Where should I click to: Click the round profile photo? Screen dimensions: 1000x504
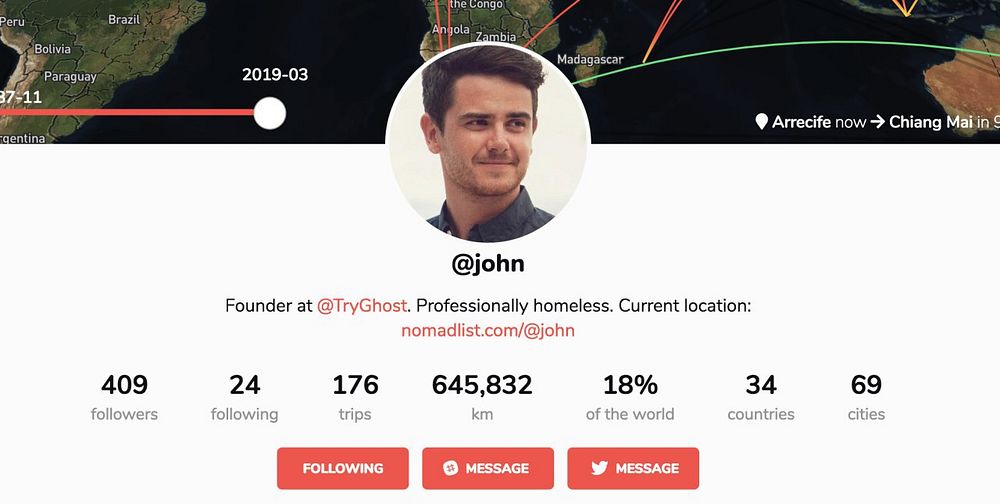(488, 142)
